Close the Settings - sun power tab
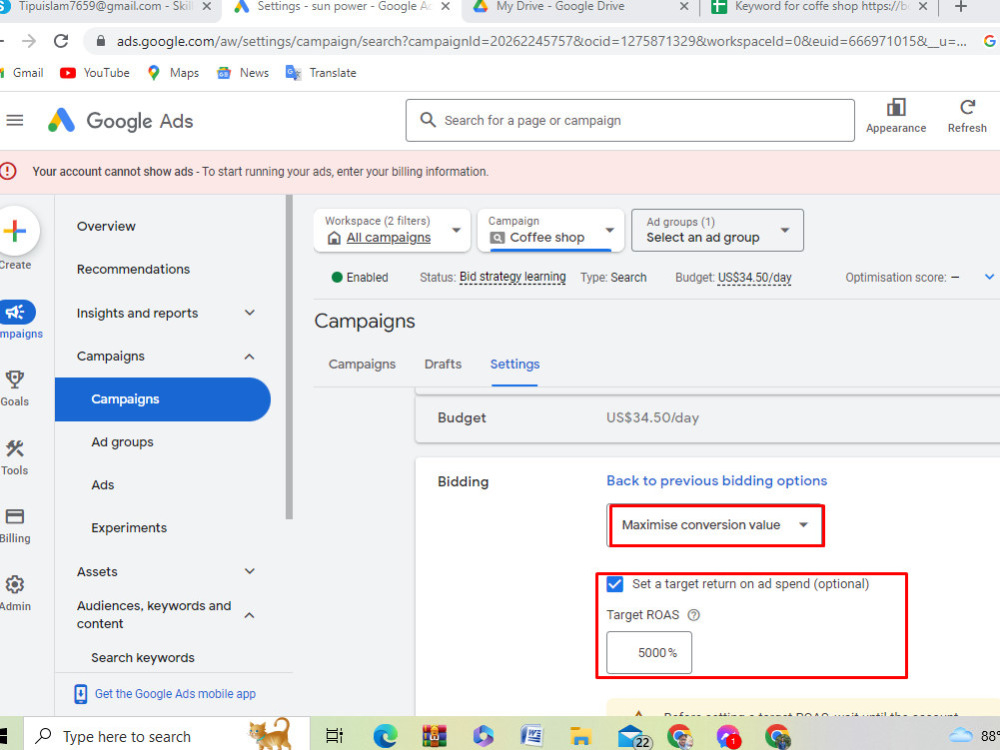Screen dimensions: 1000x750 coord(445,7)
